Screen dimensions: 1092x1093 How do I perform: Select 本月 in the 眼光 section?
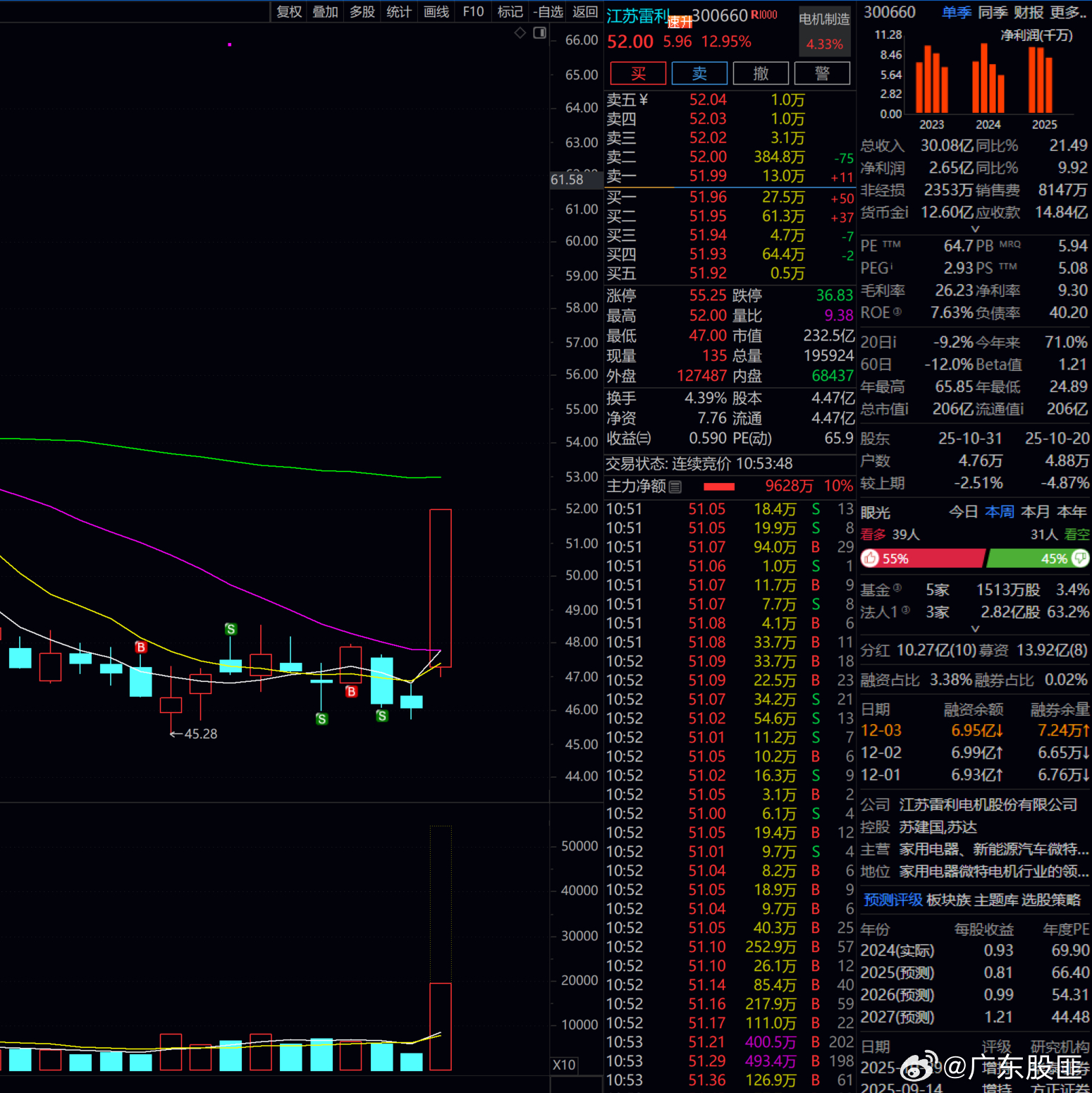(x=1036, y=511)
